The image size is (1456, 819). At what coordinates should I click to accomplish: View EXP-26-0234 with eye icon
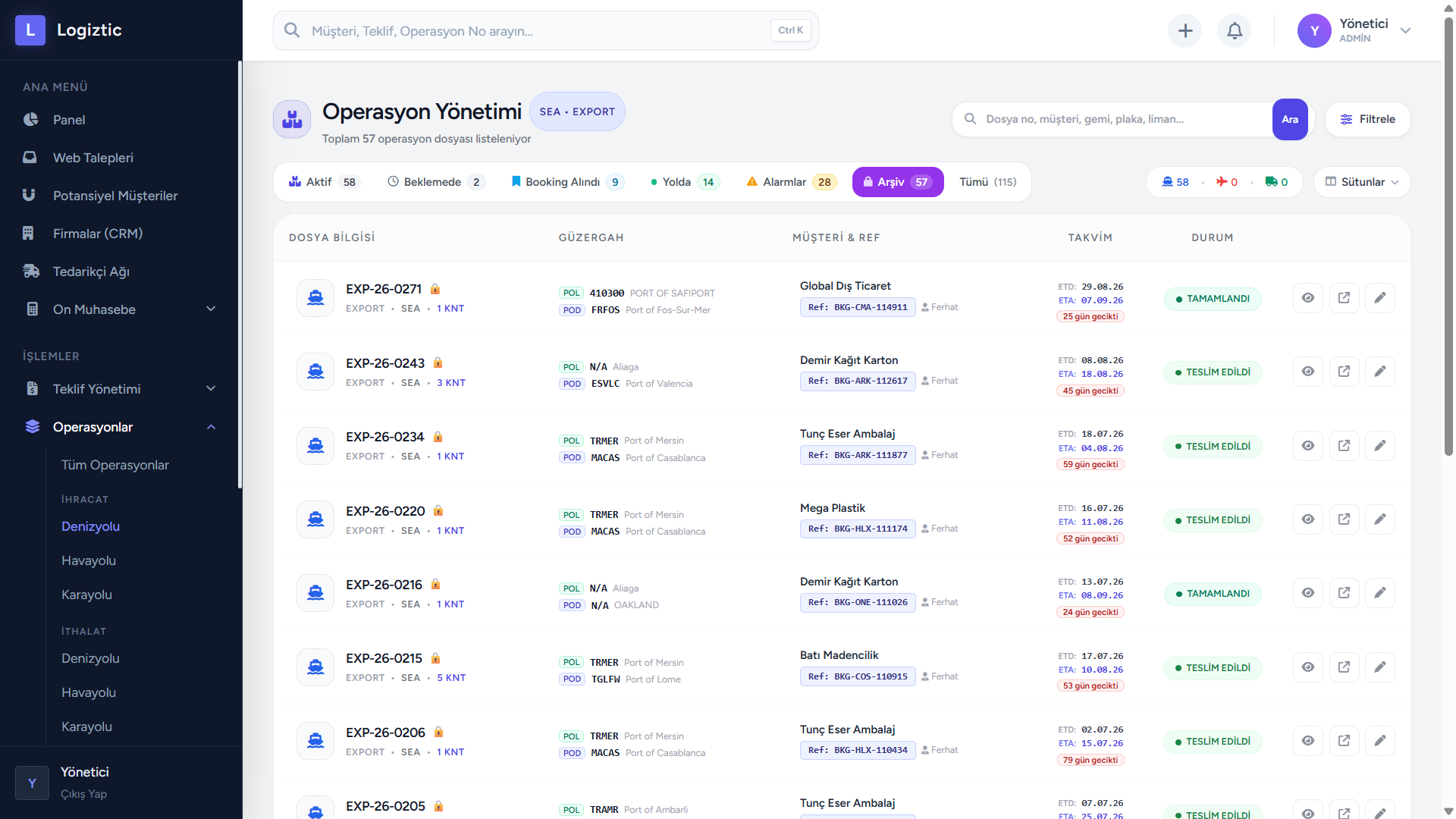coord(1308,446)
